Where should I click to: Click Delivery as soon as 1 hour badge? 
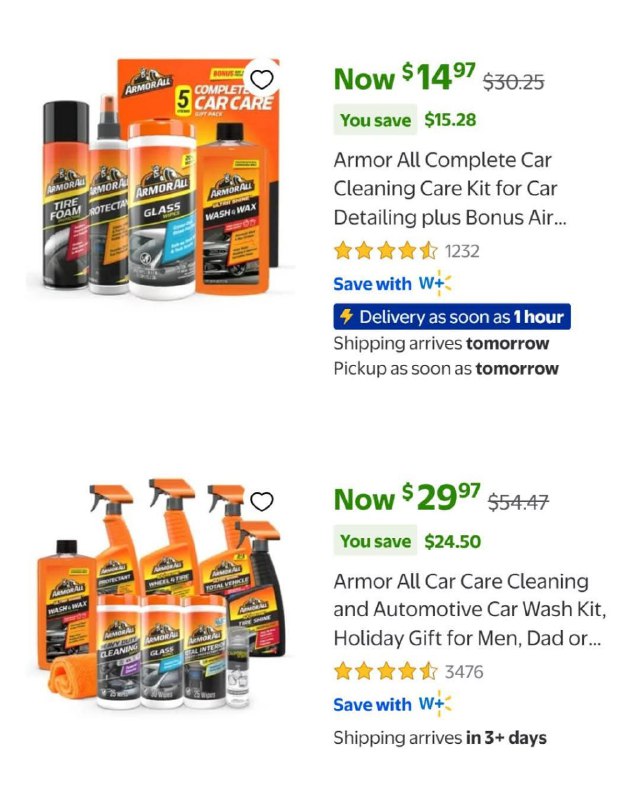452,317
